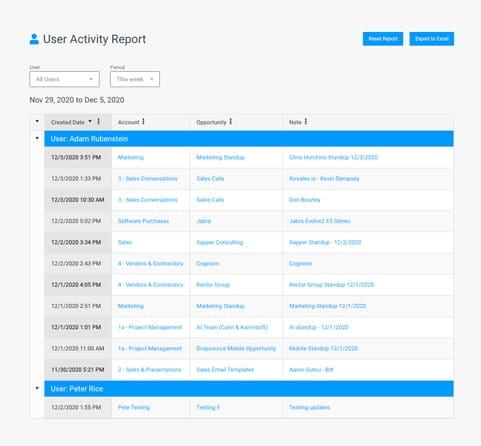Click the Export to Excel button

click(x=432, y=39)
